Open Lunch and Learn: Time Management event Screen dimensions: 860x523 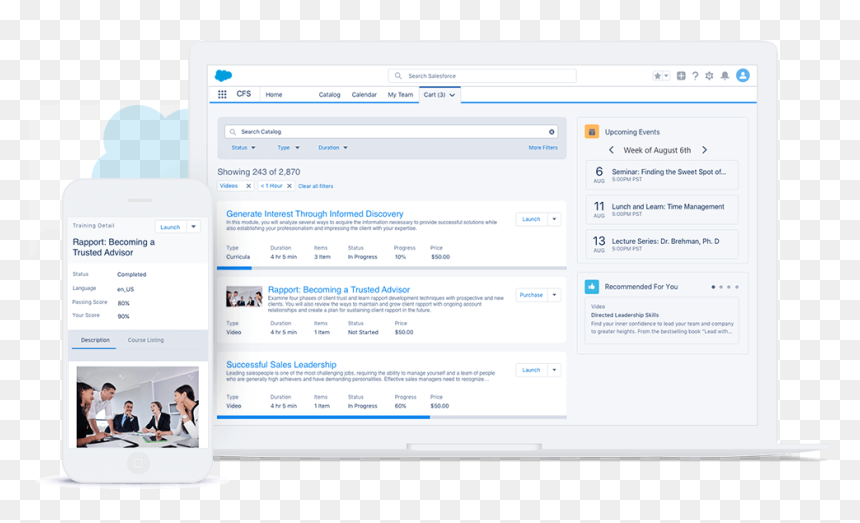click(x=661, y=209)
